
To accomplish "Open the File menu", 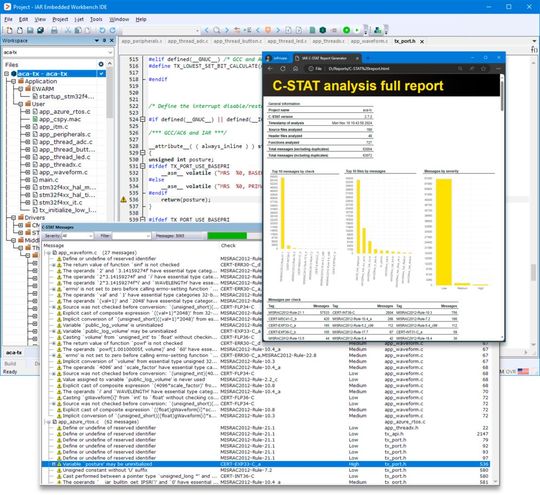I will point(8,19).
